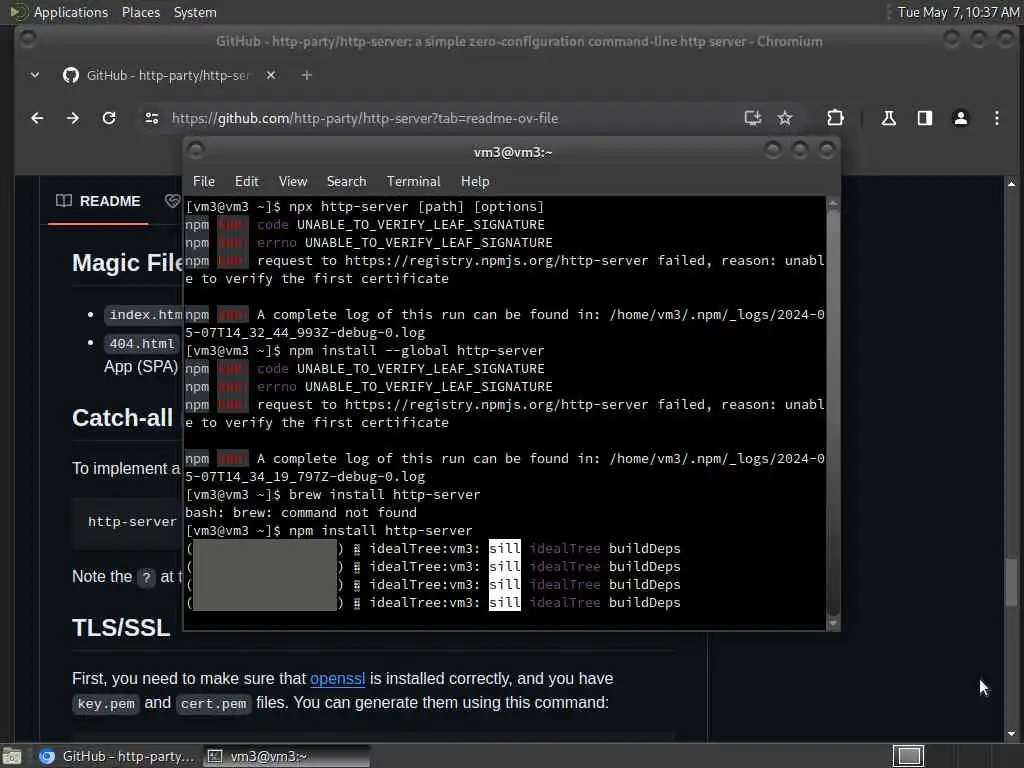This screenshot has height=768, width=1024.
Task: Follow the openssl link
Action: [337, 679]
